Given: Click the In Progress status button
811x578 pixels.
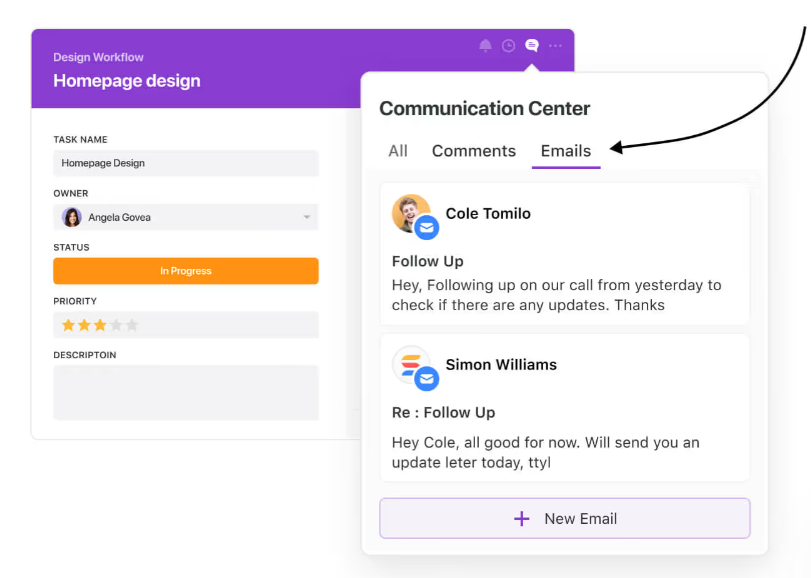Looking at the screenshot, I should (x=186, y=271).
